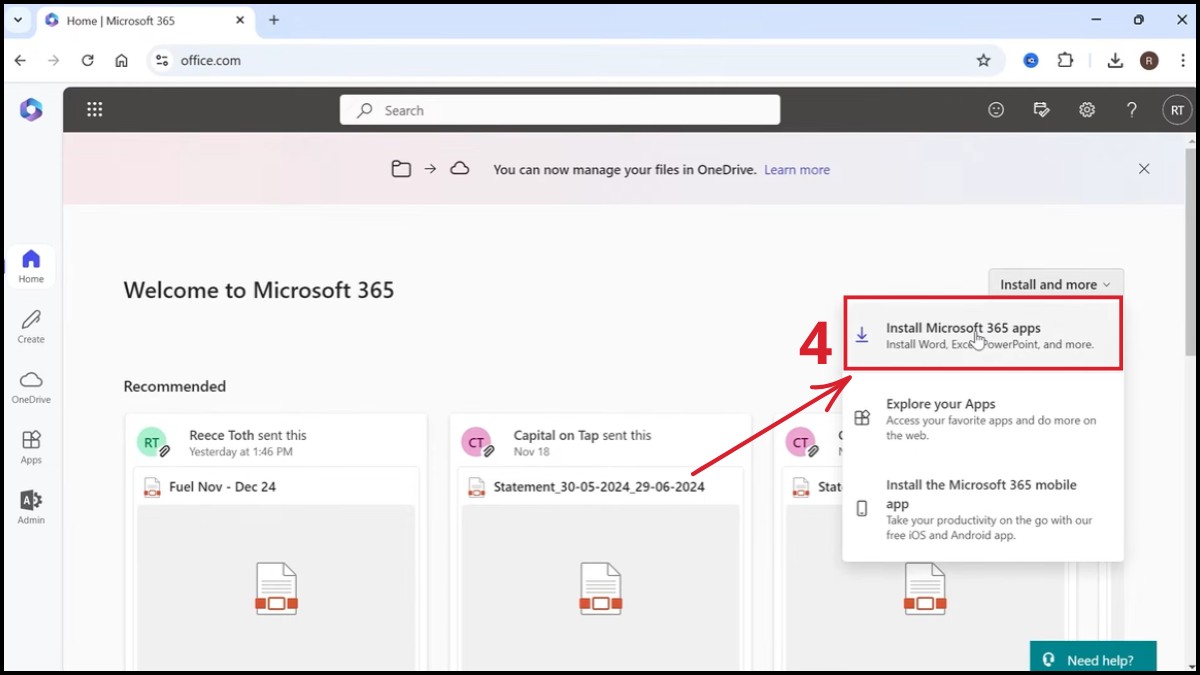Click Capital on Tap CT avatar
1200x675 pixels.
pos(476,442)
